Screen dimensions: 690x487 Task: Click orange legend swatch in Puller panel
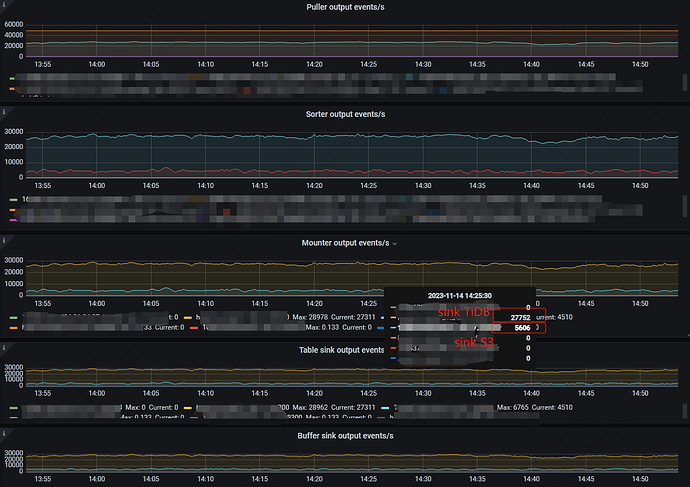tap(12, 89)
